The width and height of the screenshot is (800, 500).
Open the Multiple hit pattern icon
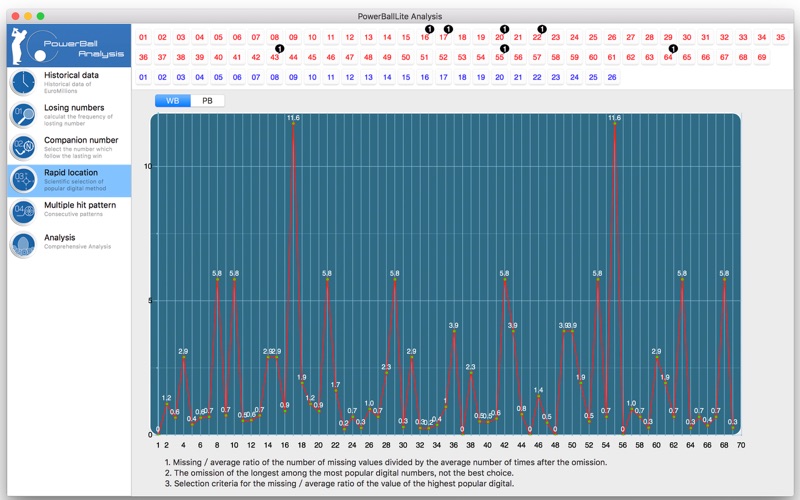[x=23, y=212]
